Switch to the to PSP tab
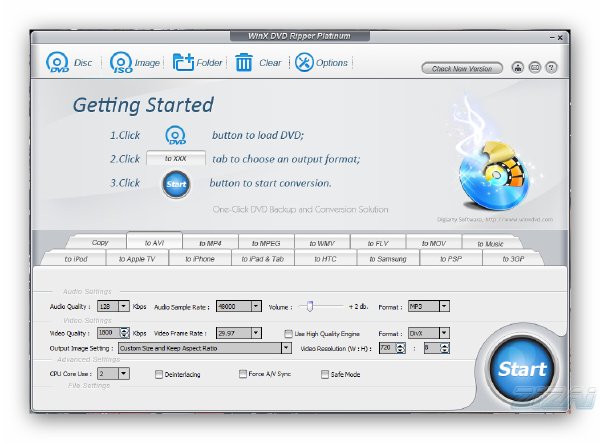The image size is (600, 443). (x=451, y=259)
